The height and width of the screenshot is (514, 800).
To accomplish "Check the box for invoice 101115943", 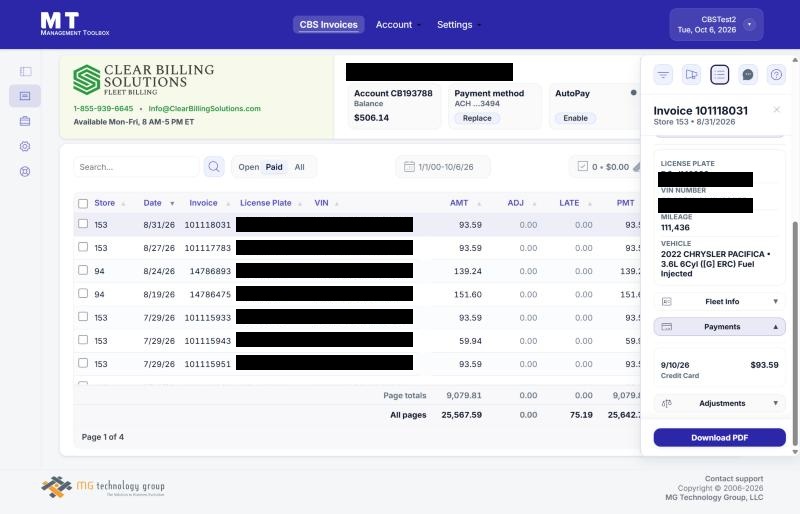I will coord(83,339).
